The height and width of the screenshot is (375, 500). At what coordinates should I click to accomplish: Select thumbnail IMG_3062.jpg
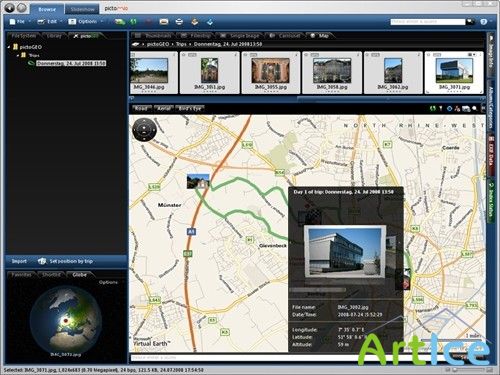[393, 73]
